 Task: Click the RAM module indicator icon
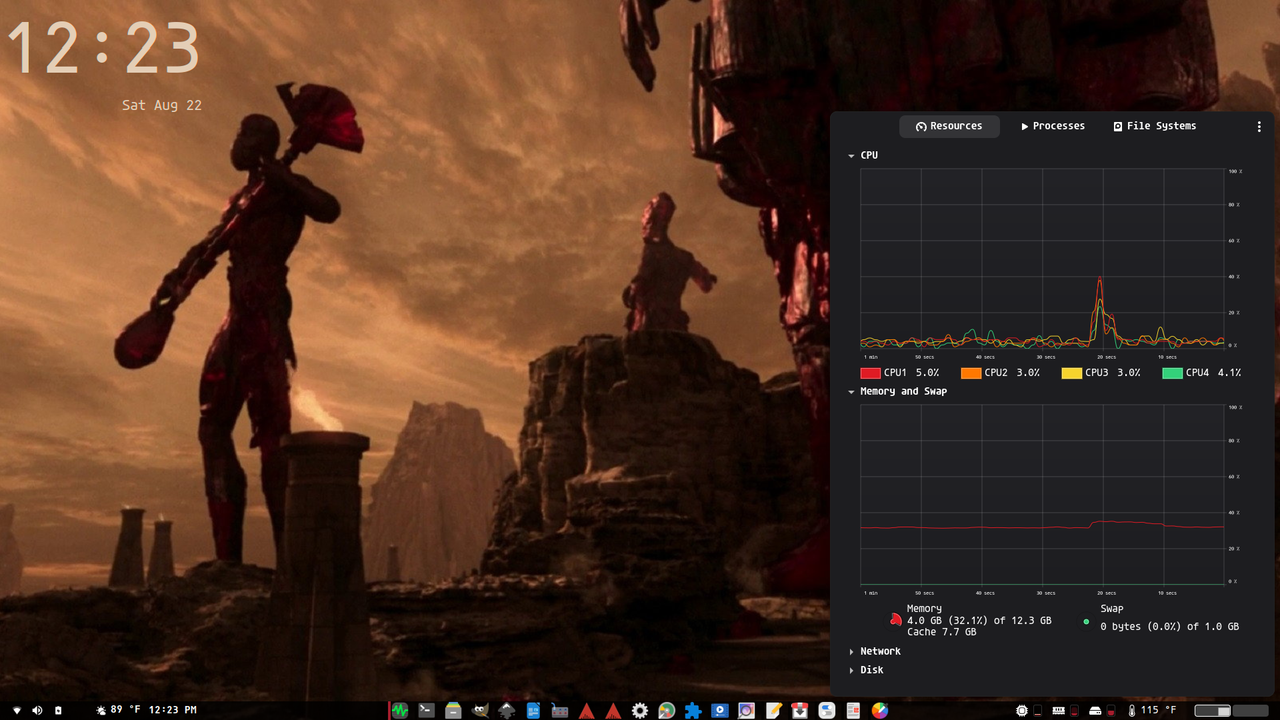[x=1058, y=710]
